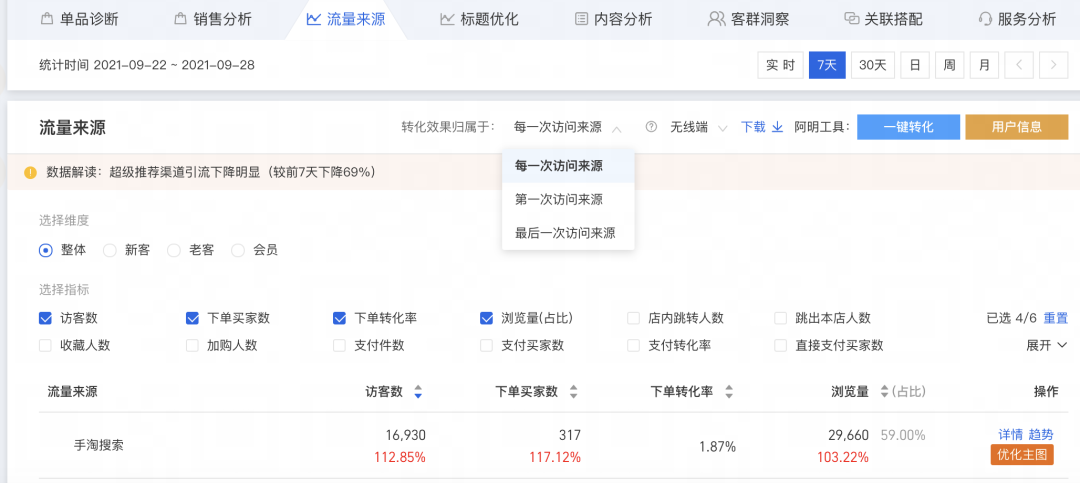Go to previous period with left arrow

tap(1019, 65)
